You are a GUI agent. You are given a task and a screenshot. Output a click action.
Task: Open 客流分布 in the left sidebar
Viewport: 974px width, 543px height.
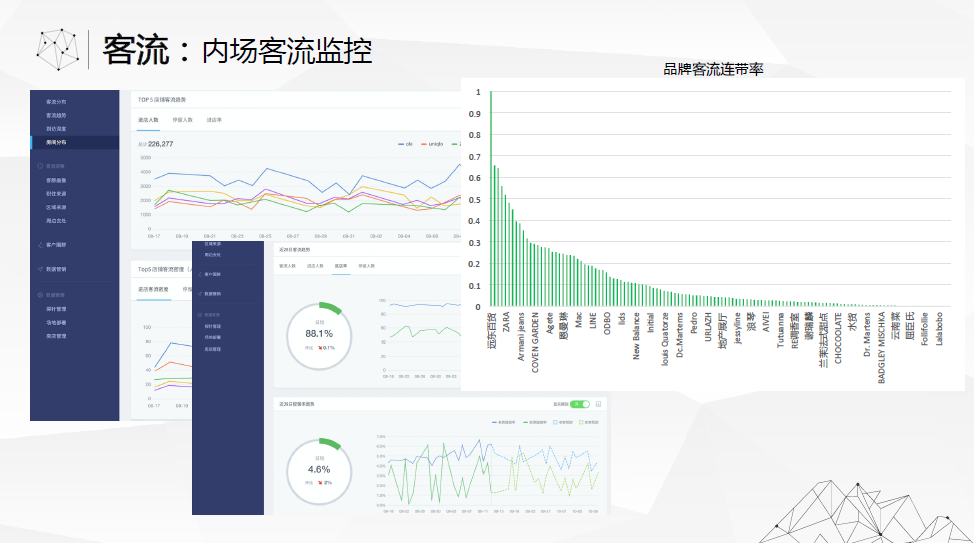coord(56,102)
